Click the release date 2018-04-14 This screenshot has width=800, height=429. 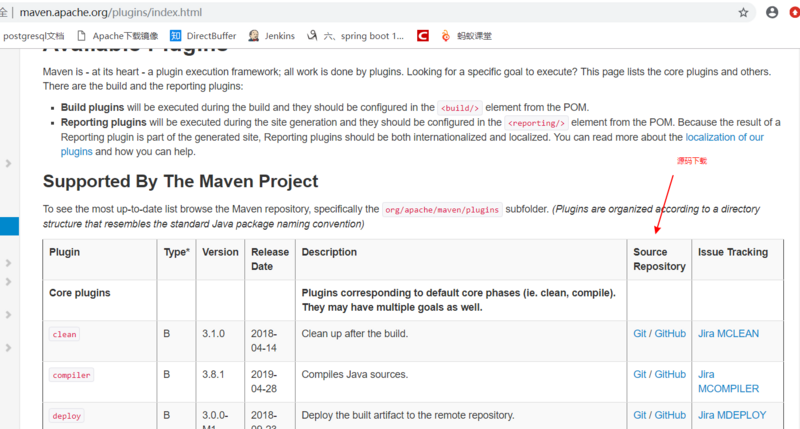click(x=264, y=341)
